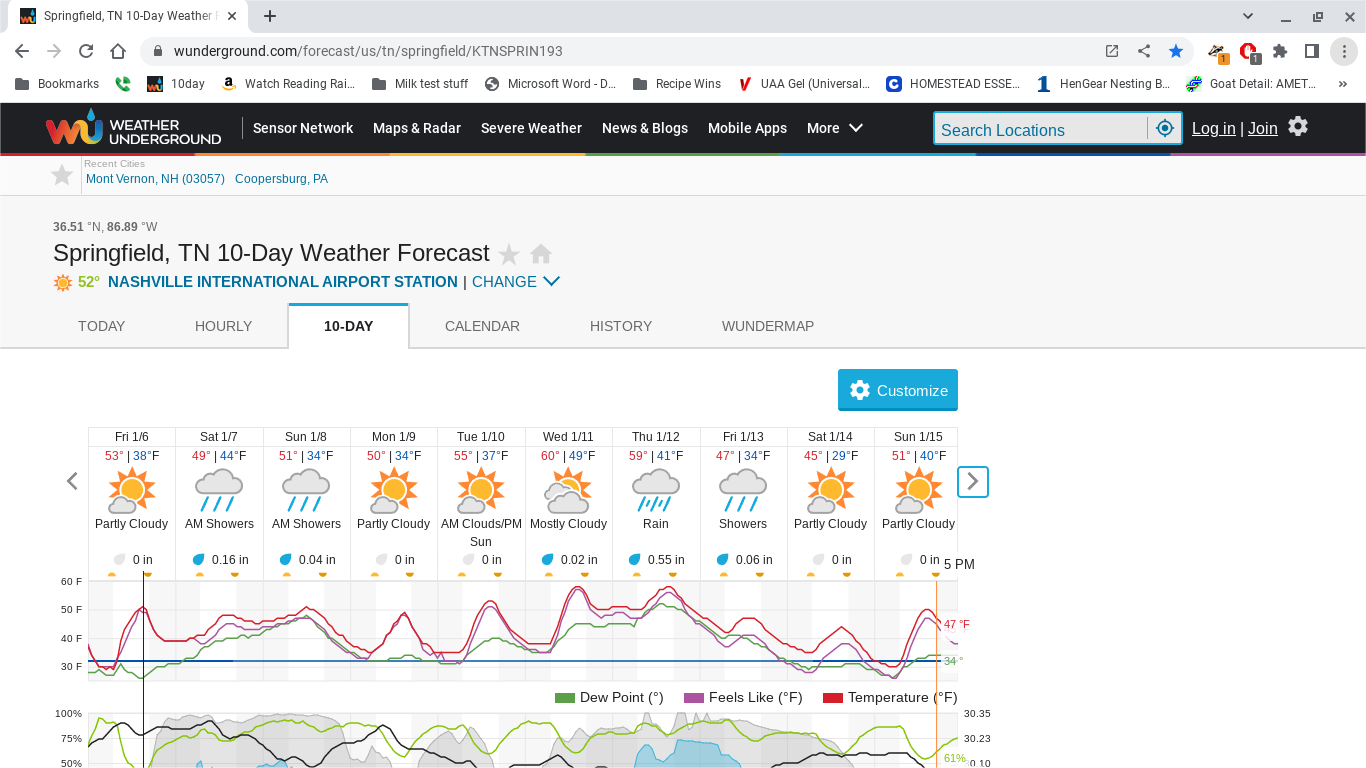Open the site settings gear icon

1298,127
